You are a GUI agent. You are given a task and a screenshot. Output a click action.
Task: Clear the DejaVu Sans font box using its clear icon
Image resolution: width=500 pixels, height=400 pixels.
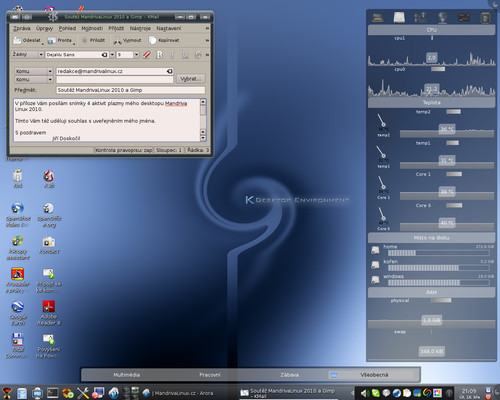pos(104,55)
